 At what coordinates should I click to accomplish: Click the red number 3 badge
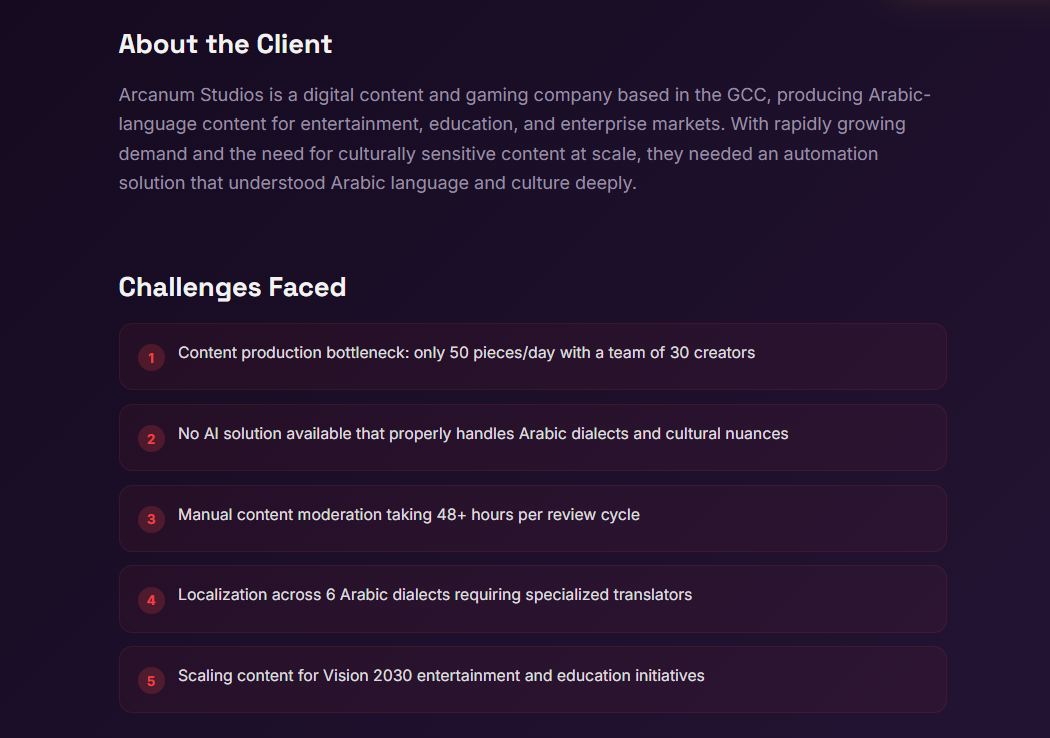click(151, 519)
